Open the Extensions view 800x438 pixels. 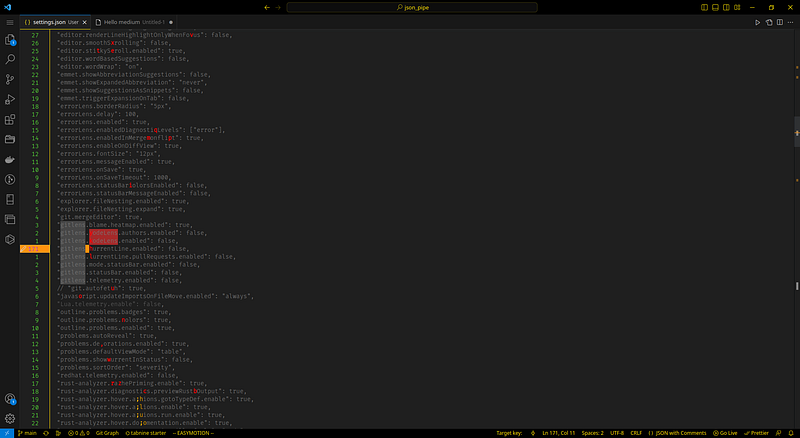tap(10, 119)
